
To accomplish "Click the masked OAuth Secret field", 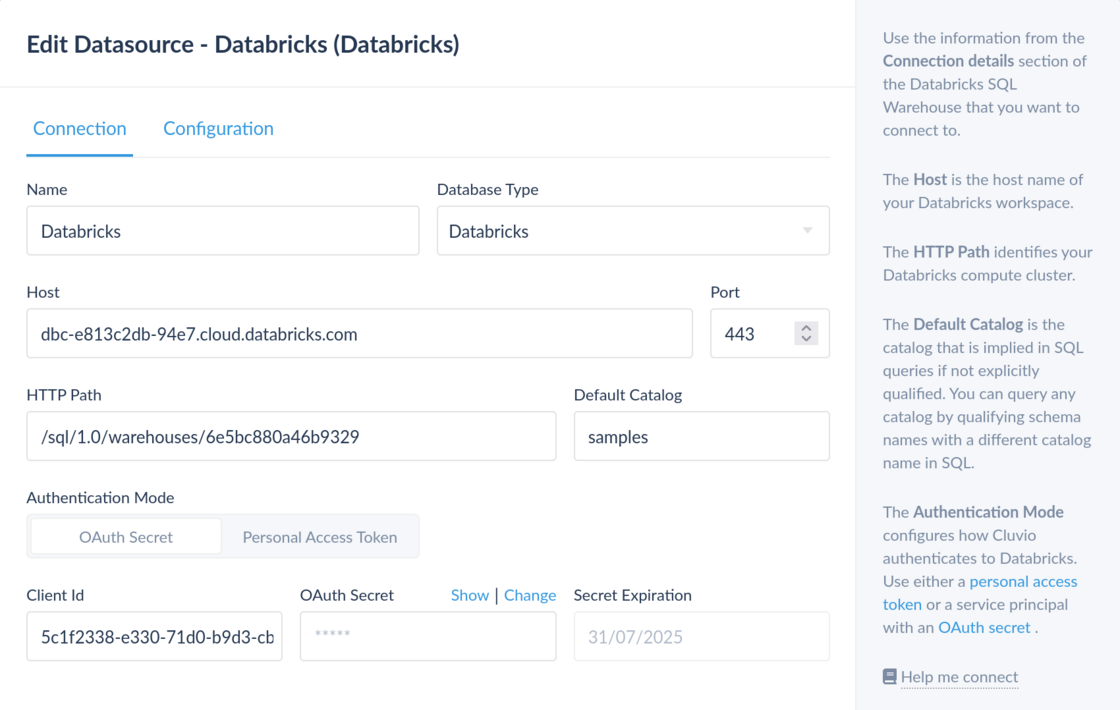I will pos(428,636).
